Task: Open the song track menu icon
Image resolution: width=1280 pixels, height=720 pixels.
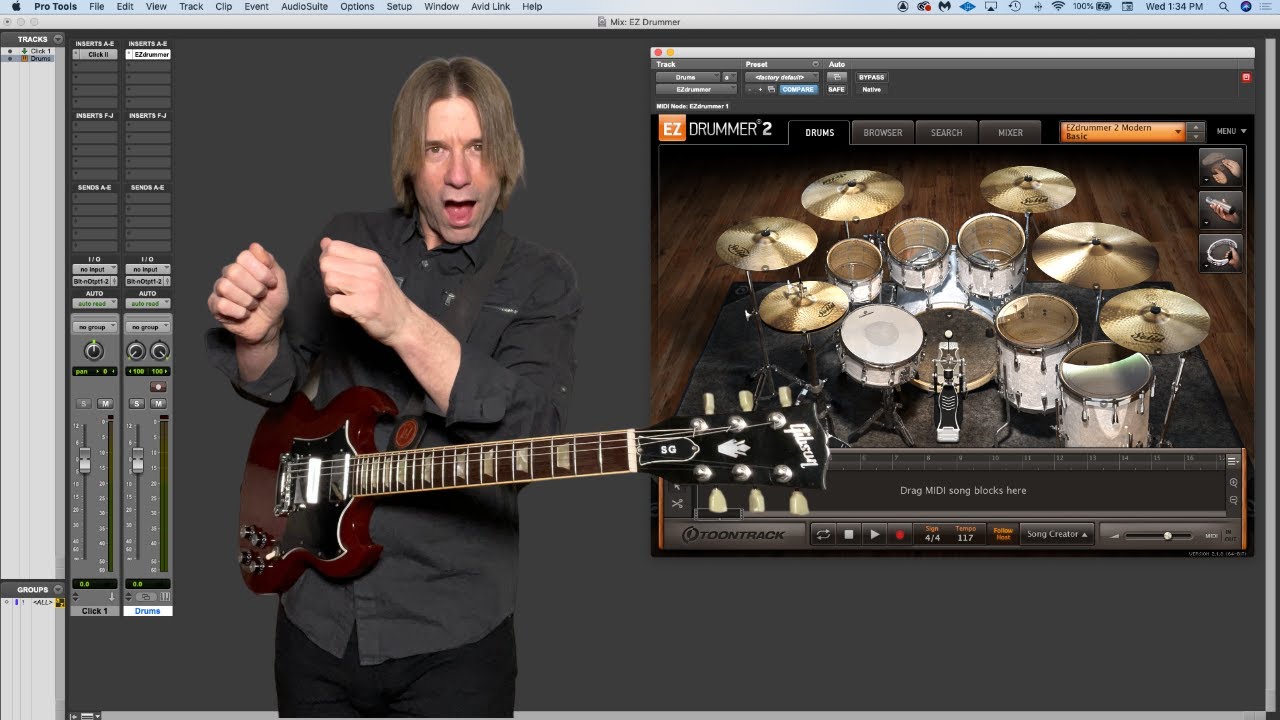Action: tap(1233, 461)
